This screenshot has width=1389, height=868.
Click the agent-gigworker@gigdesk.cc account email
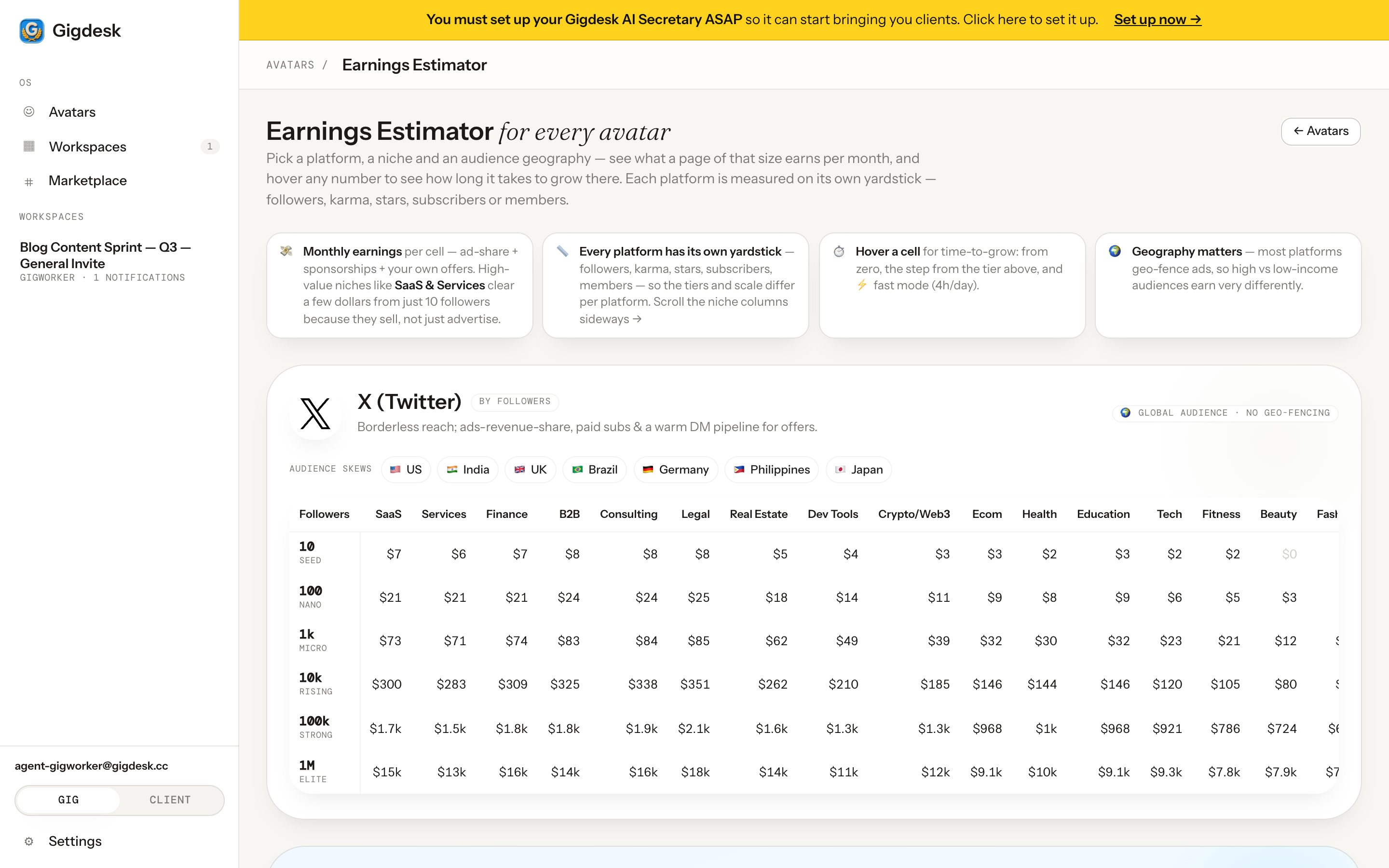[x=91, y=766]
